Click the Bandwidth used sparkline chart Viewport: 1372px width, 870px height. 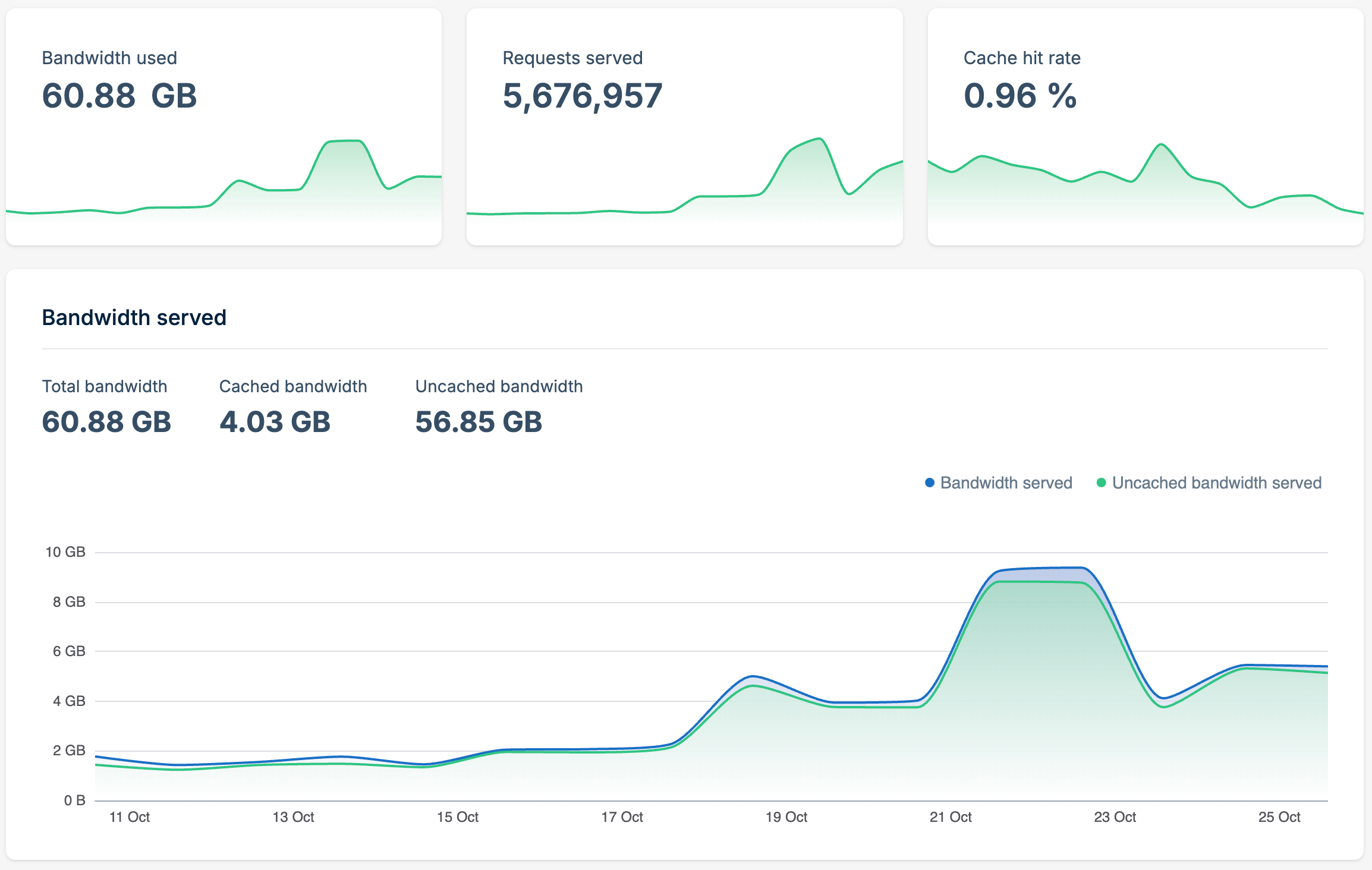pos(224,181)
